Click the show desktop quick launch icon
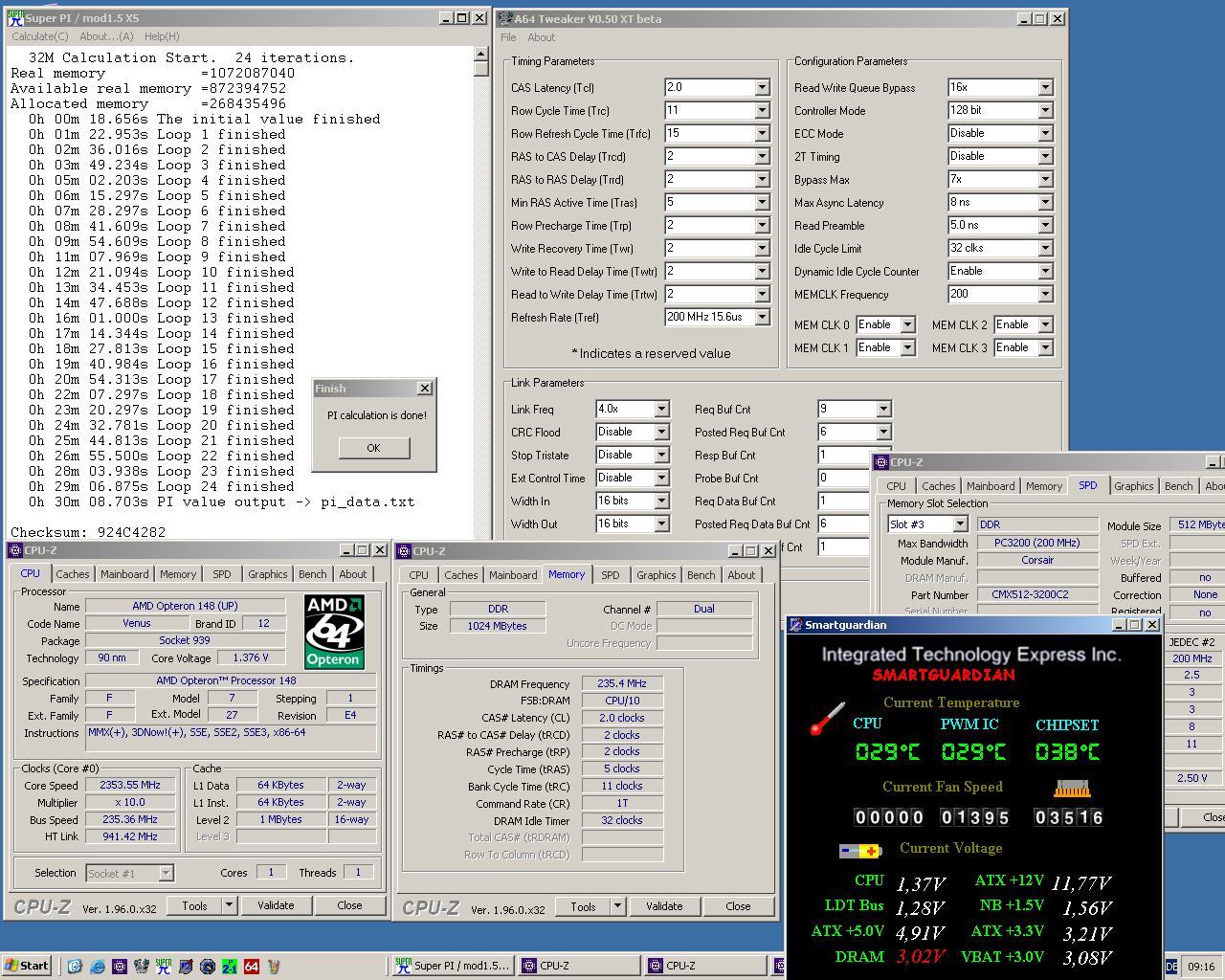Screen dimensions: 1225x980 (75, 967)
